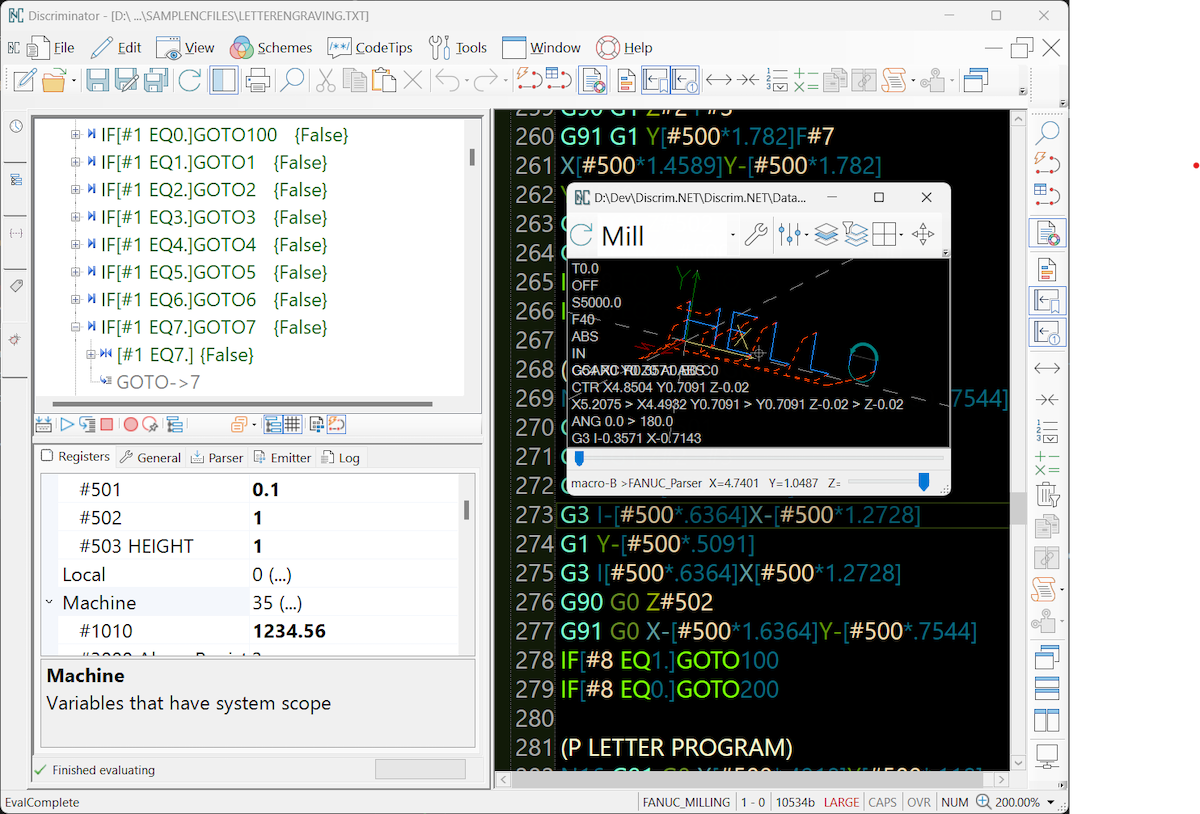The width and height of the screenshot is (1200, 814).
Task: Expand the IF[#1 EQ3.]GOTO3 tree node
Action: (76, 217)
